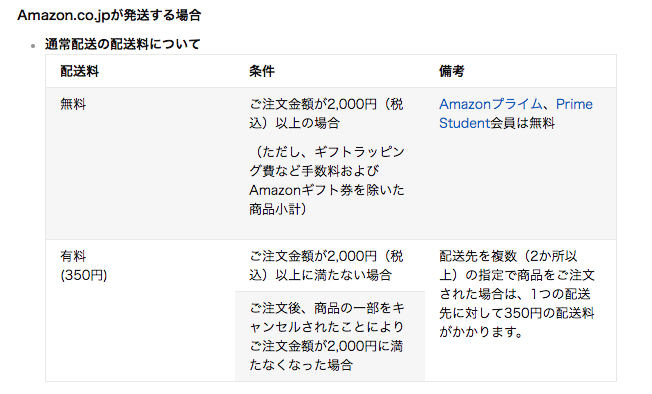
Task: Click the 会員は無料 text after Student link
Action: tap(523, 123)
